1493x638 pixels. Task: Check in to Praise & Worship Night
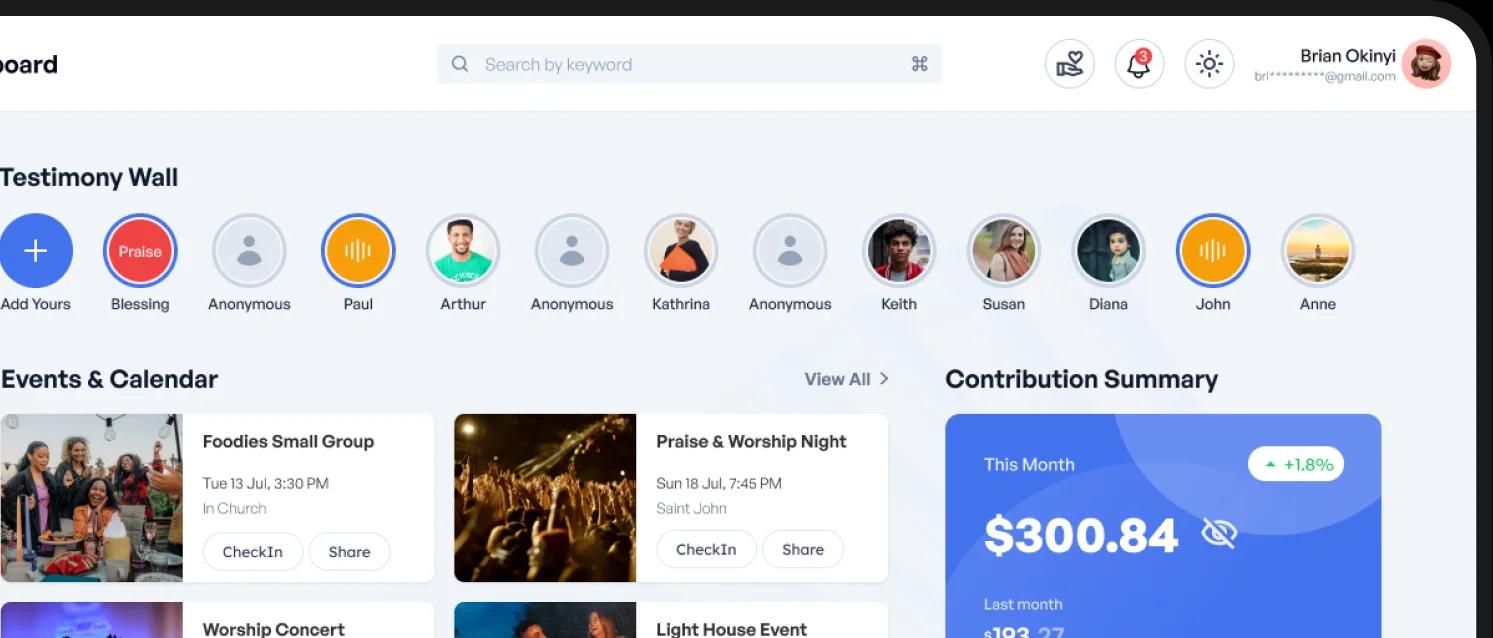coord(706,549)
